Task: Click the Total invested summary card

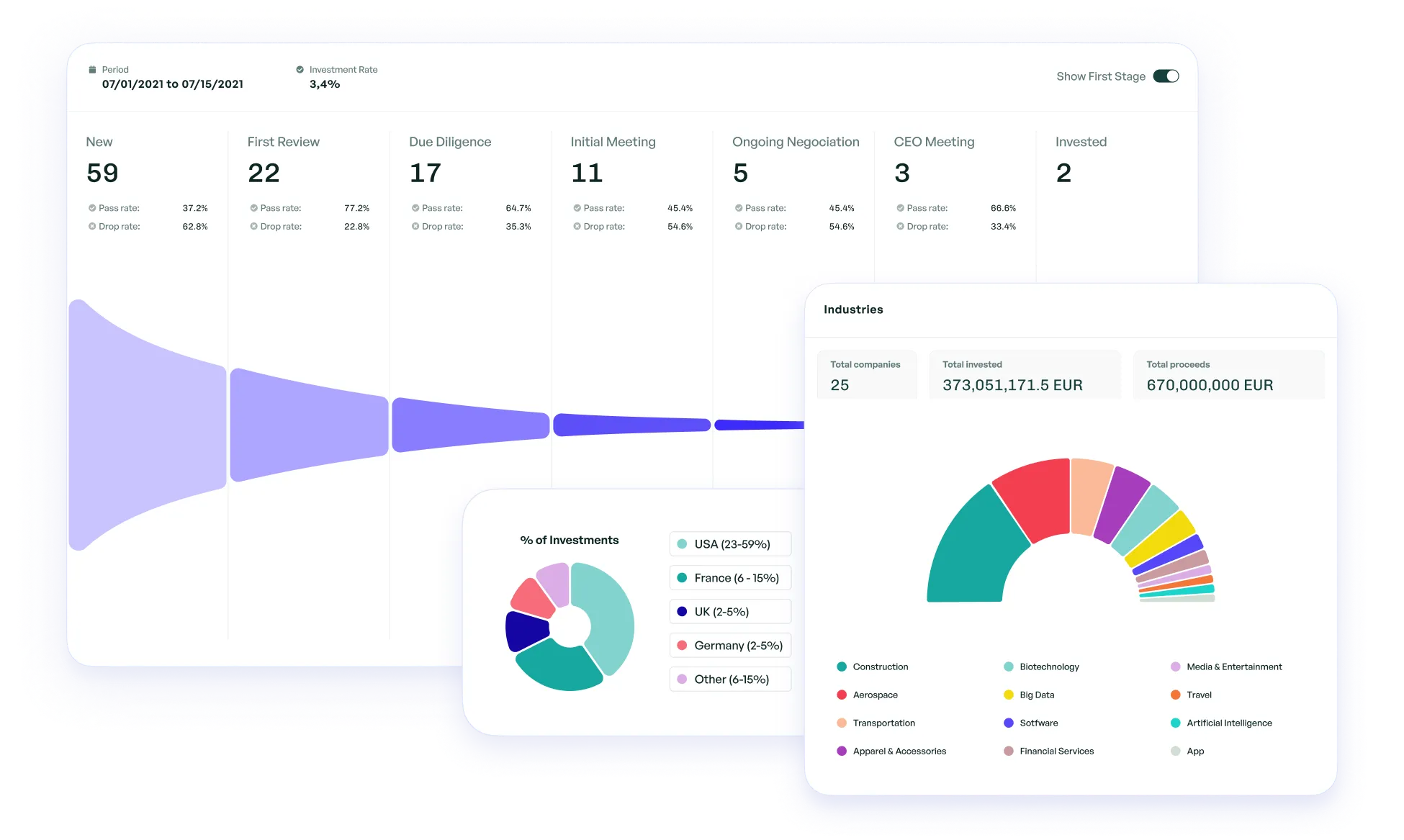Action: pyautogui.click(x=1024, y=375)
